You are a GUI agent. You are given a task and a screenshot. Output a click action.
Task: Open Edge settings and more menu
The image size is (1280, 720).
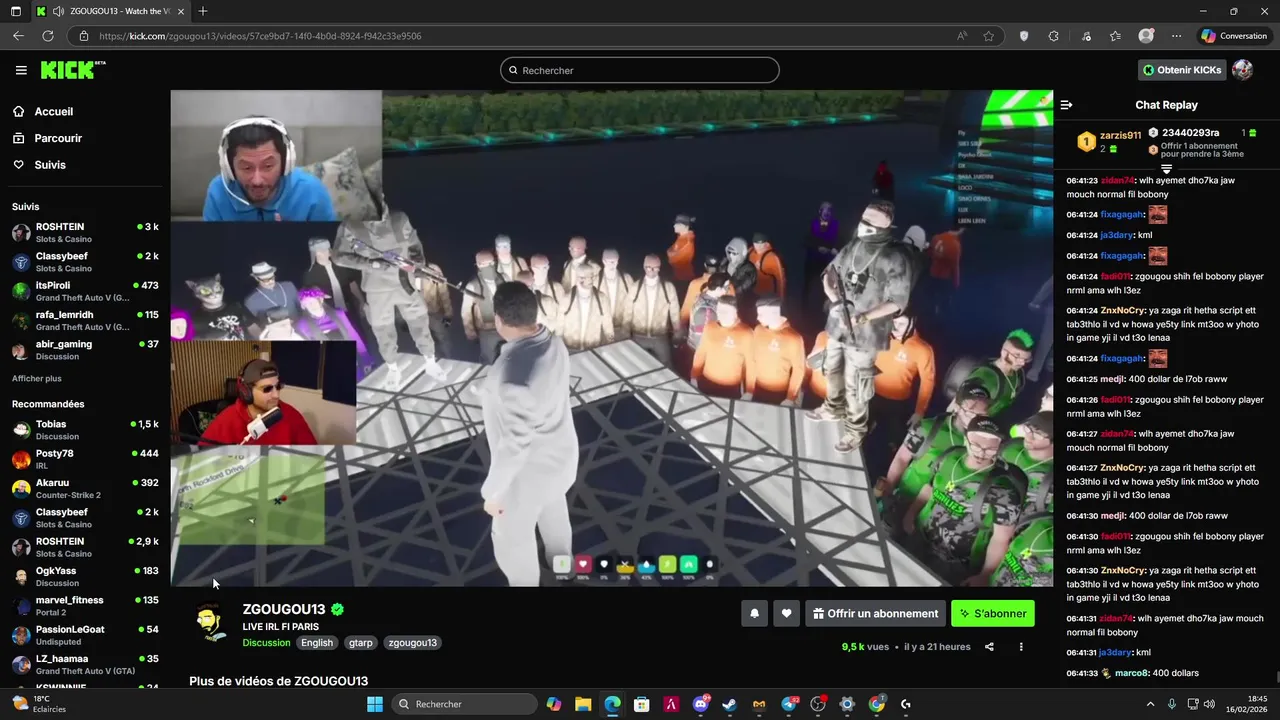(1176, 36)
